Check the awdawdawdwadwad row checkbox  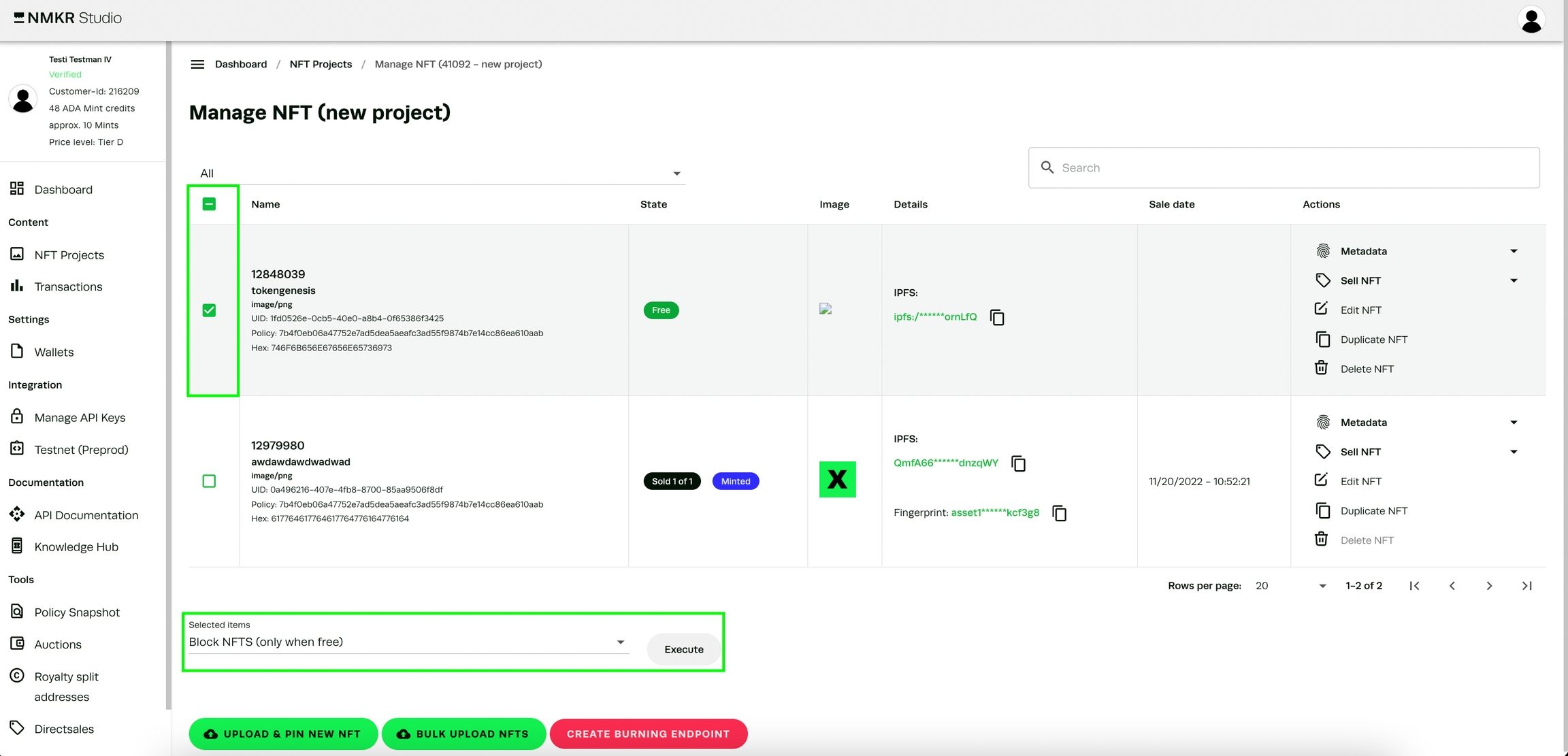click(209, 481)
